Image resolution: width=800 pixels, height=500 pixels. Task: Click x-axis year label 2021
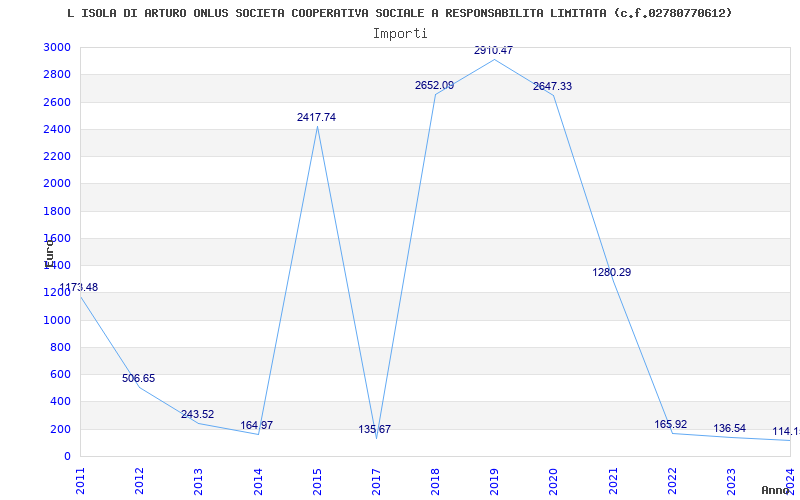[613, 481]
